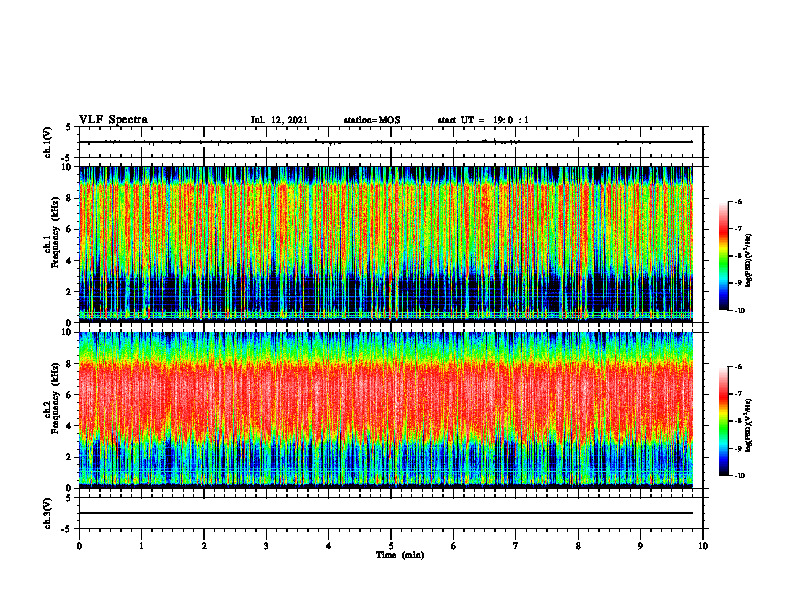Click time-axis tick label "1"

tap(141, 546)
